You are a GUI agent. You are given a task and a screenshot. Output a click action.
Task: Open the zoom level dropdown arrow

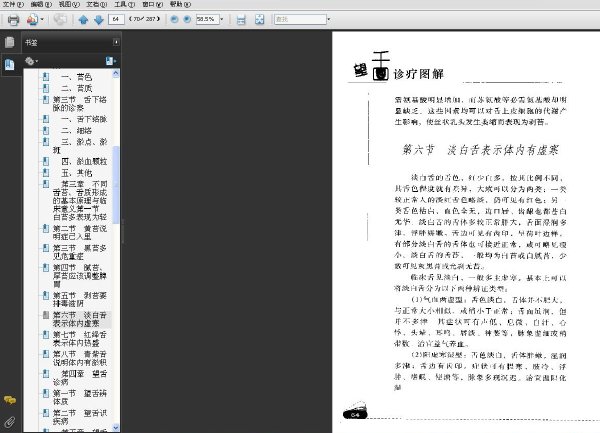click(222, 19)
